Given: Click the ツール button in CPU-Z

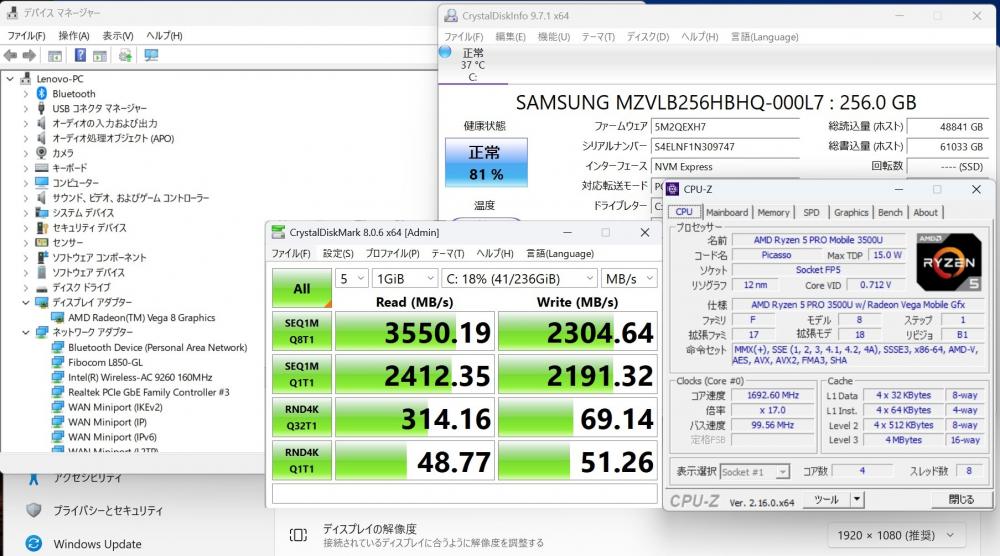Looking at the screenshot, I should click(x=826, y=499).
